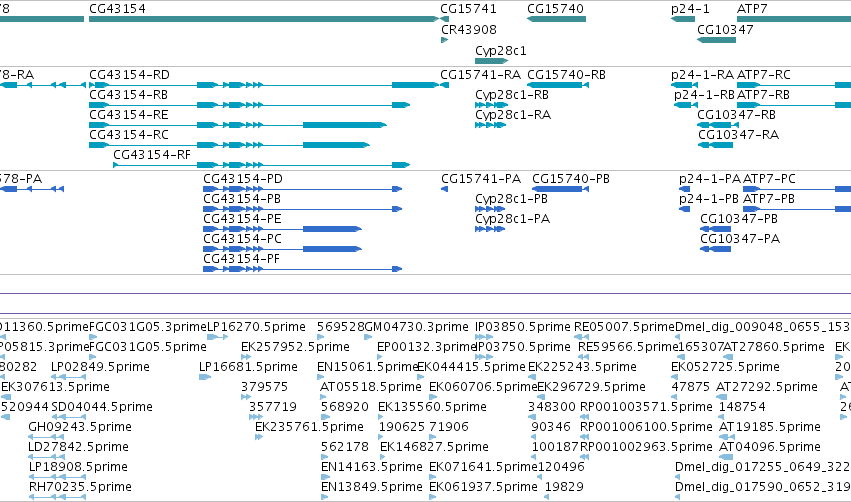Image resolution: width=851 pixels, height=502 pixels.
Task: Select the CG15740 gene feature
Action: [556, 19]
